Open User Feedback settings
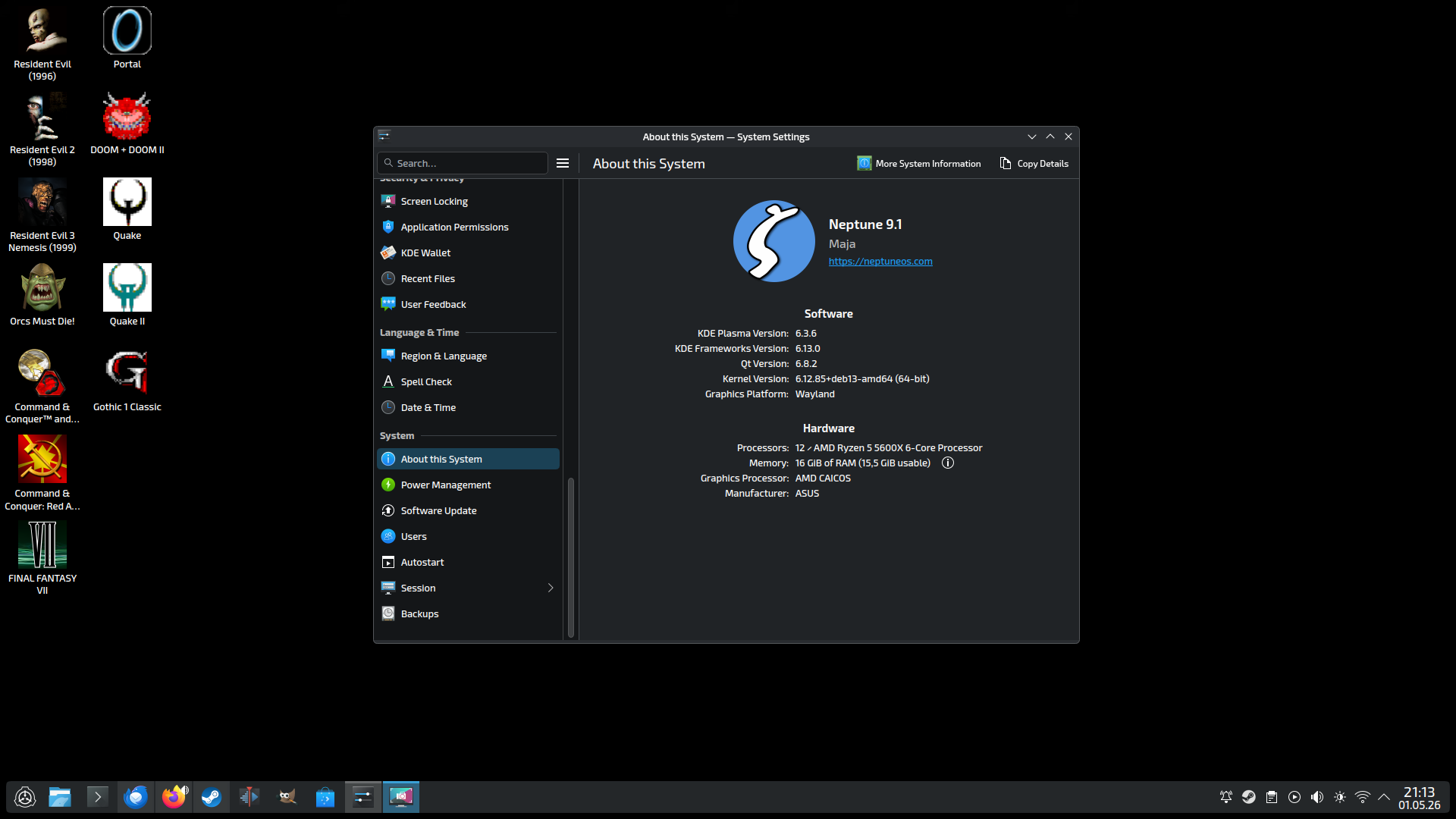Screen dimensions: 1456x819 468,304
